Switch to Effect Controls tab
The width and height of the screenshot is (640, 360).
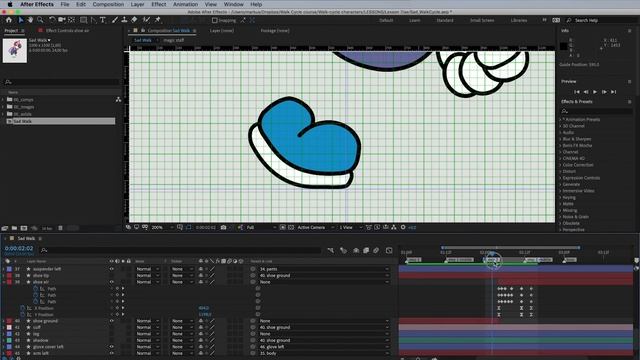pos(67,31)
